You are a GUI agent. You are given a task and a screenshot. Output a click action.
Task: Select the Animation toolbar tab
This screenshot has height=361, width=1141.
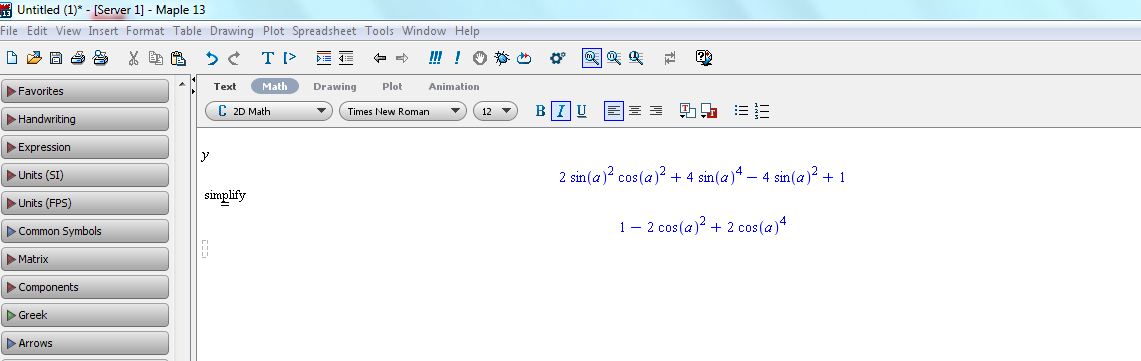point(454,86)
